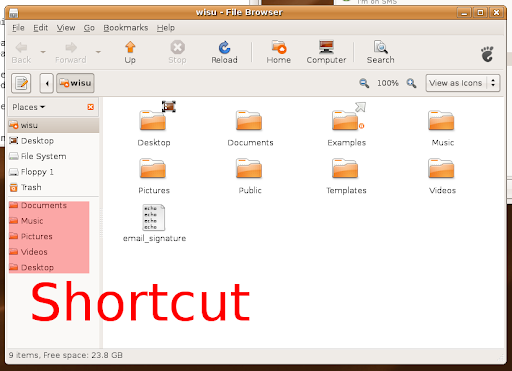The width and height of the screenshot is (512, 371).
Task: Select File System in Places sidebar
Action: (53, 156)
